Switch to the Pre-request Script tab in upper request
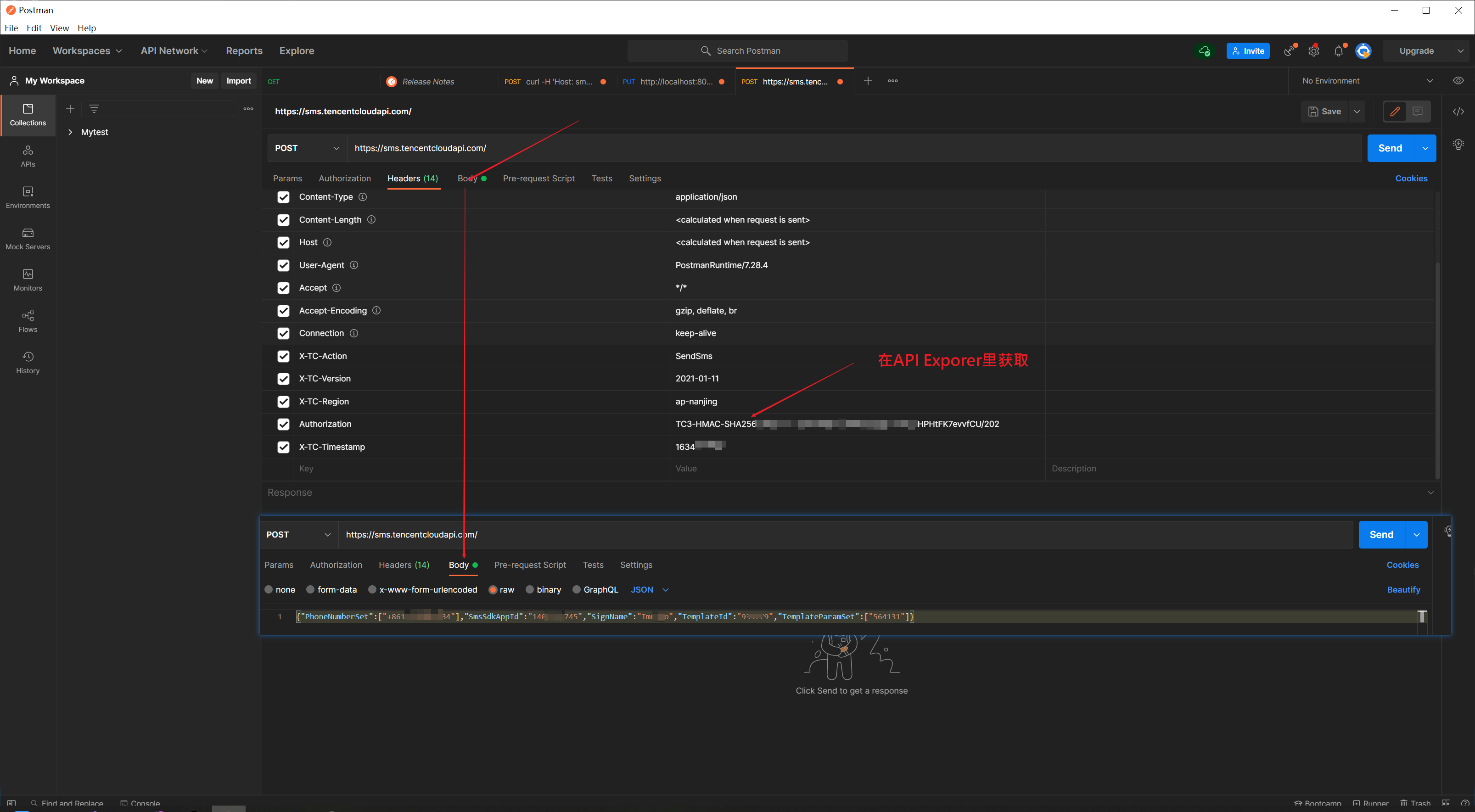The image size is (1475, 812). click(538, 179)
